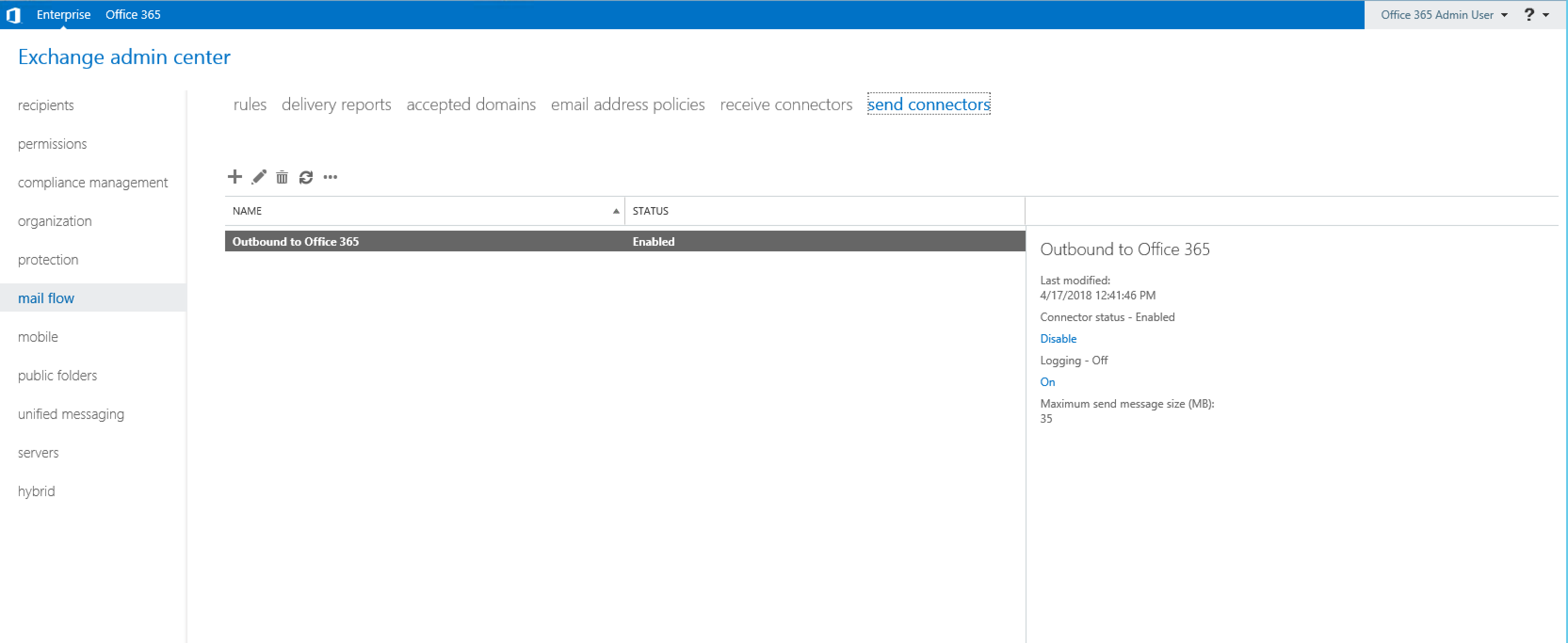
Task: Click the add new connector plus icon
Action: coord(234,177)
